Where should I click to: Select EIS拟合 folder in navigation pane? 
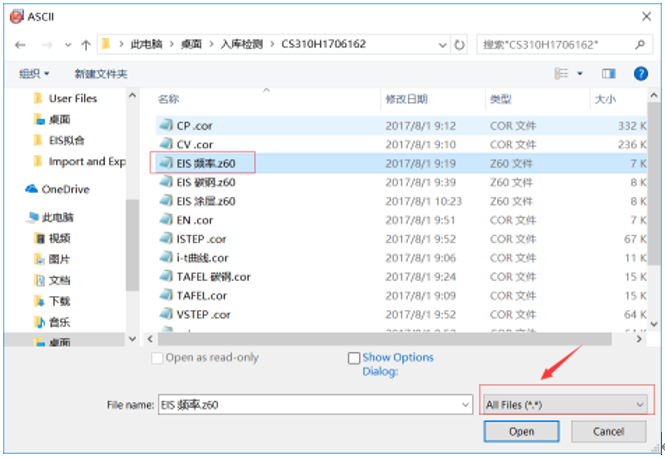click(59, 140)
